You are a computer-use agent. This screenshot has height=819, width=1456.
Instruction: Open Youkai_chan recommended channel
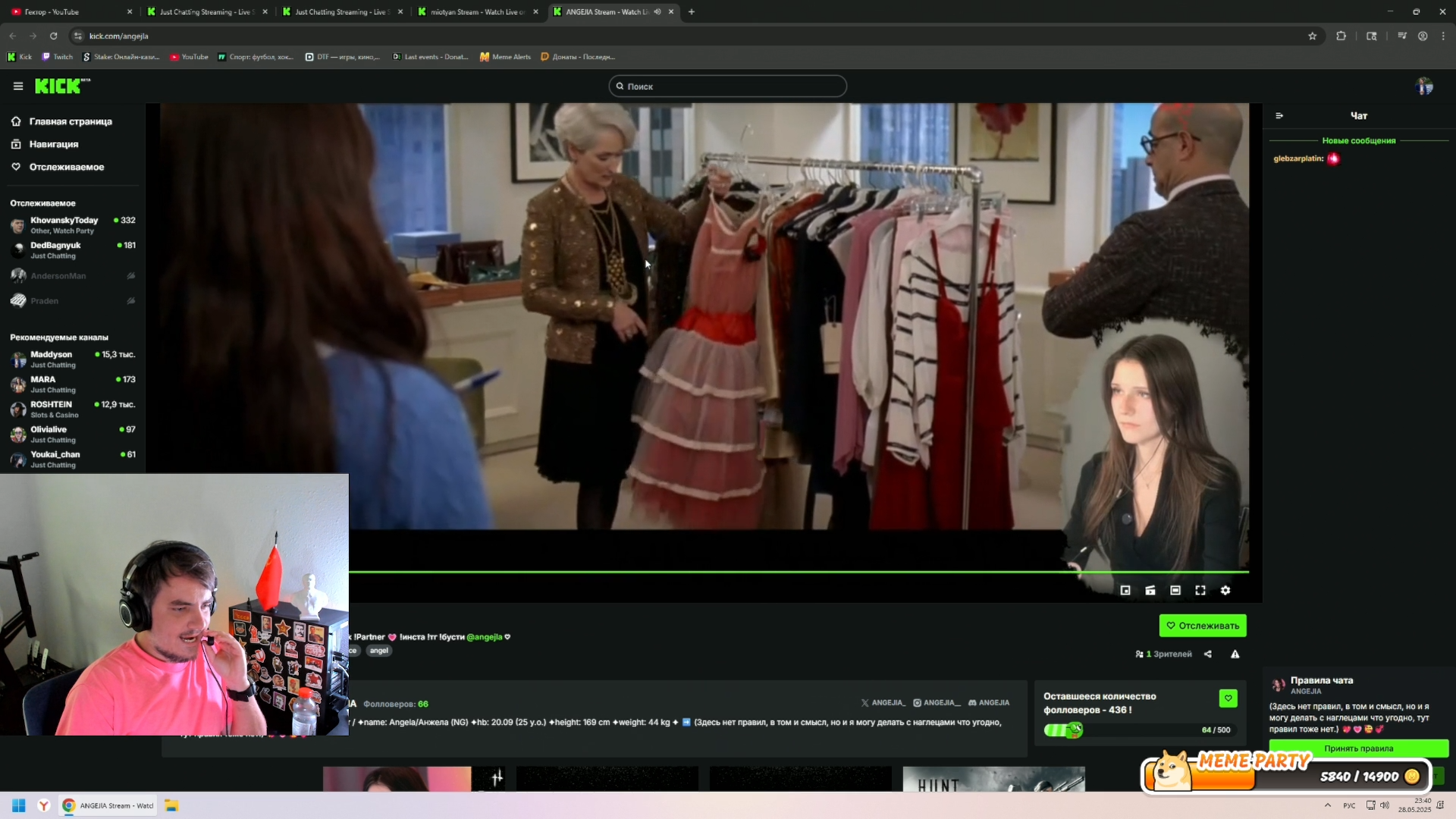(73, 460)
